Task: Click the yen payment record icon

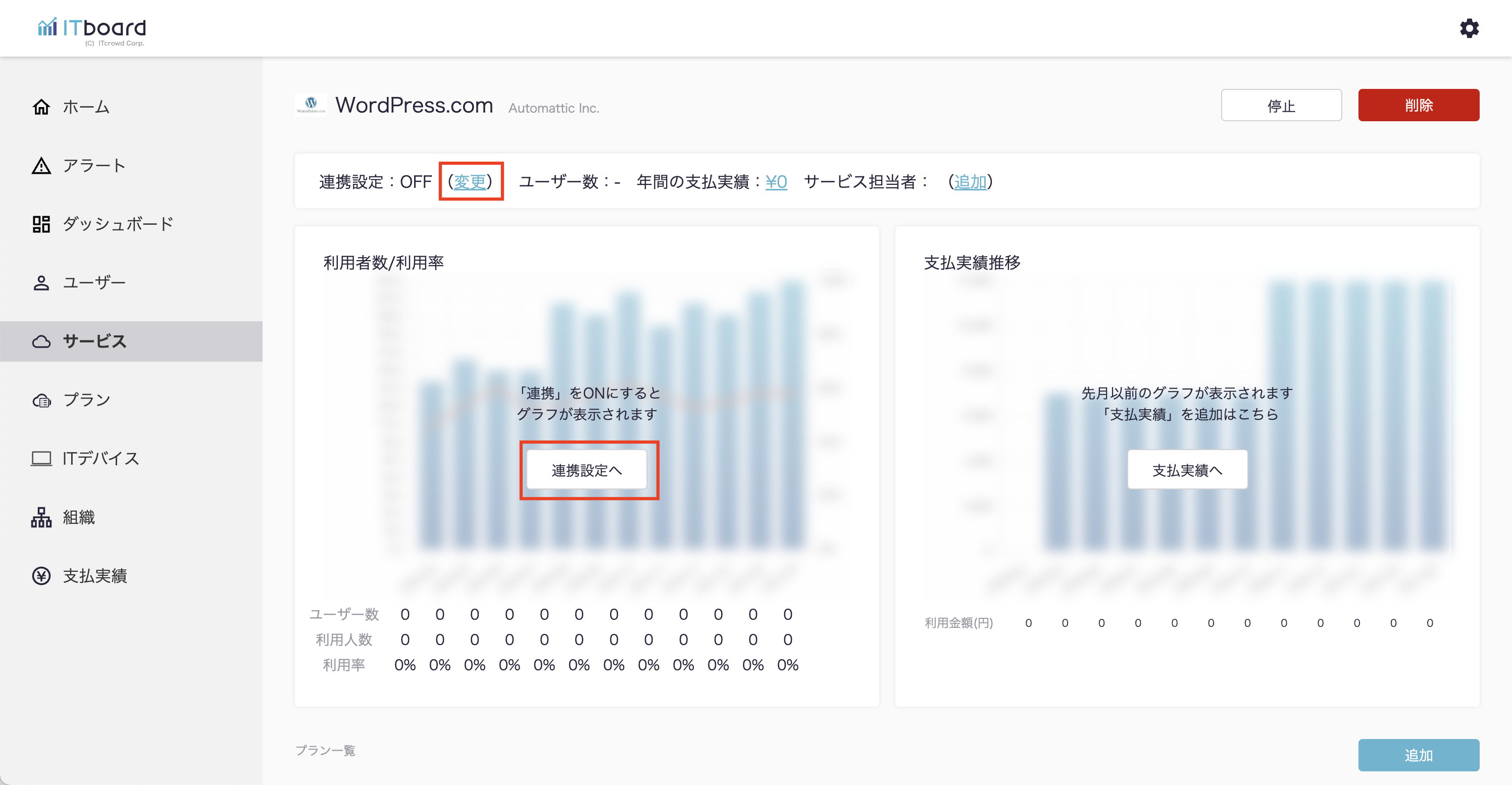Action: point(41,575)
